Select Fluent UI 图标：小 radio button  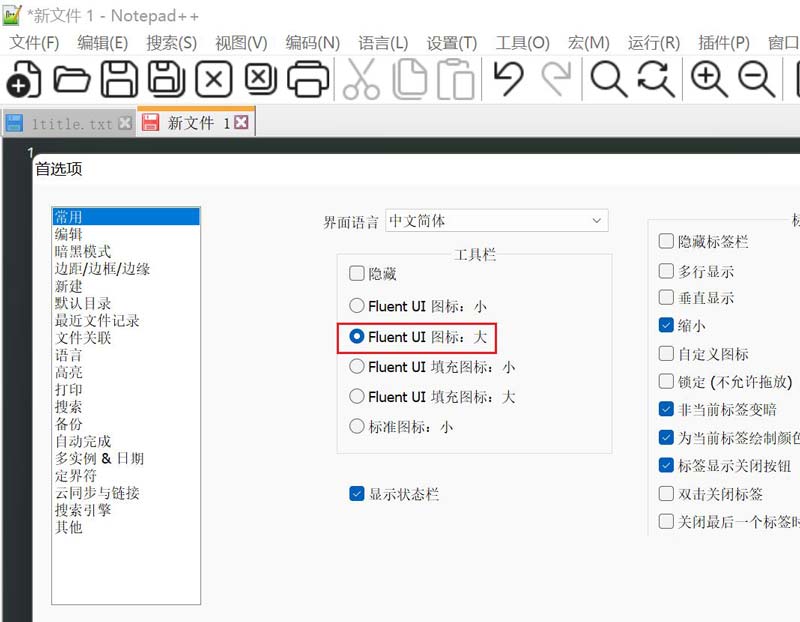pyautogui.click(x=357, y=306)
